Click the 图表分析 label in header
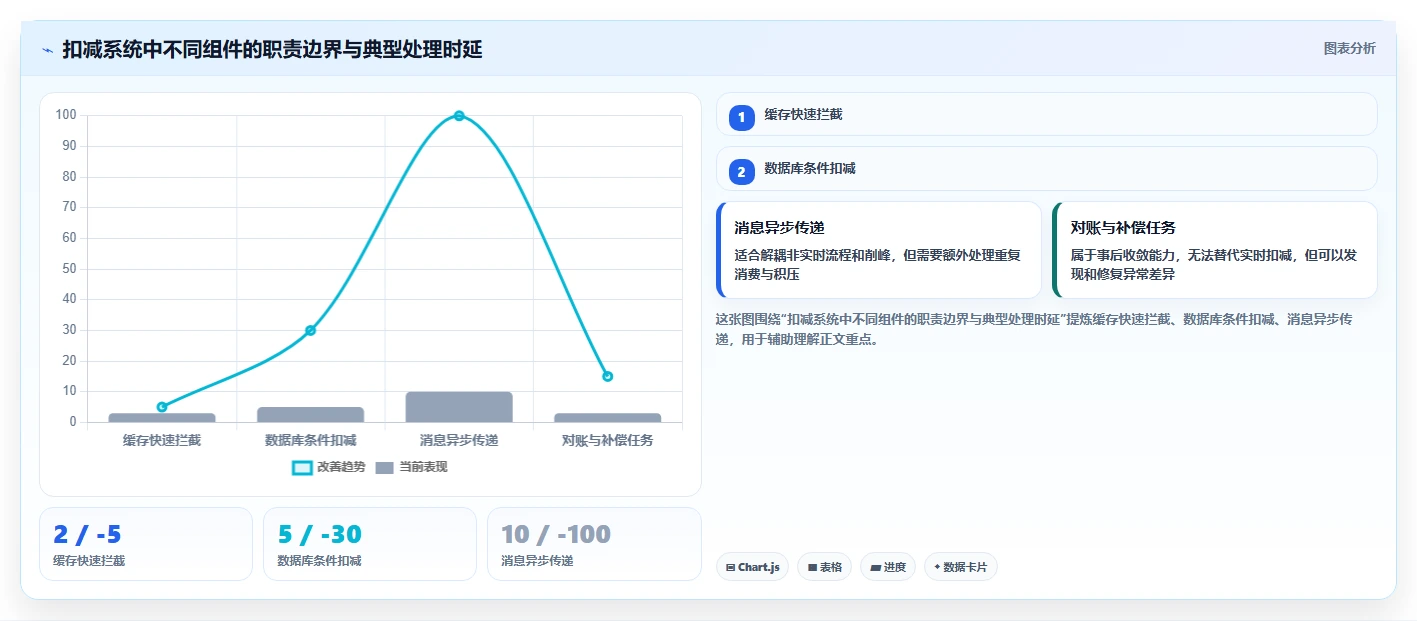The height and width of the screenshot is (621, 1417). point(1349,48)
